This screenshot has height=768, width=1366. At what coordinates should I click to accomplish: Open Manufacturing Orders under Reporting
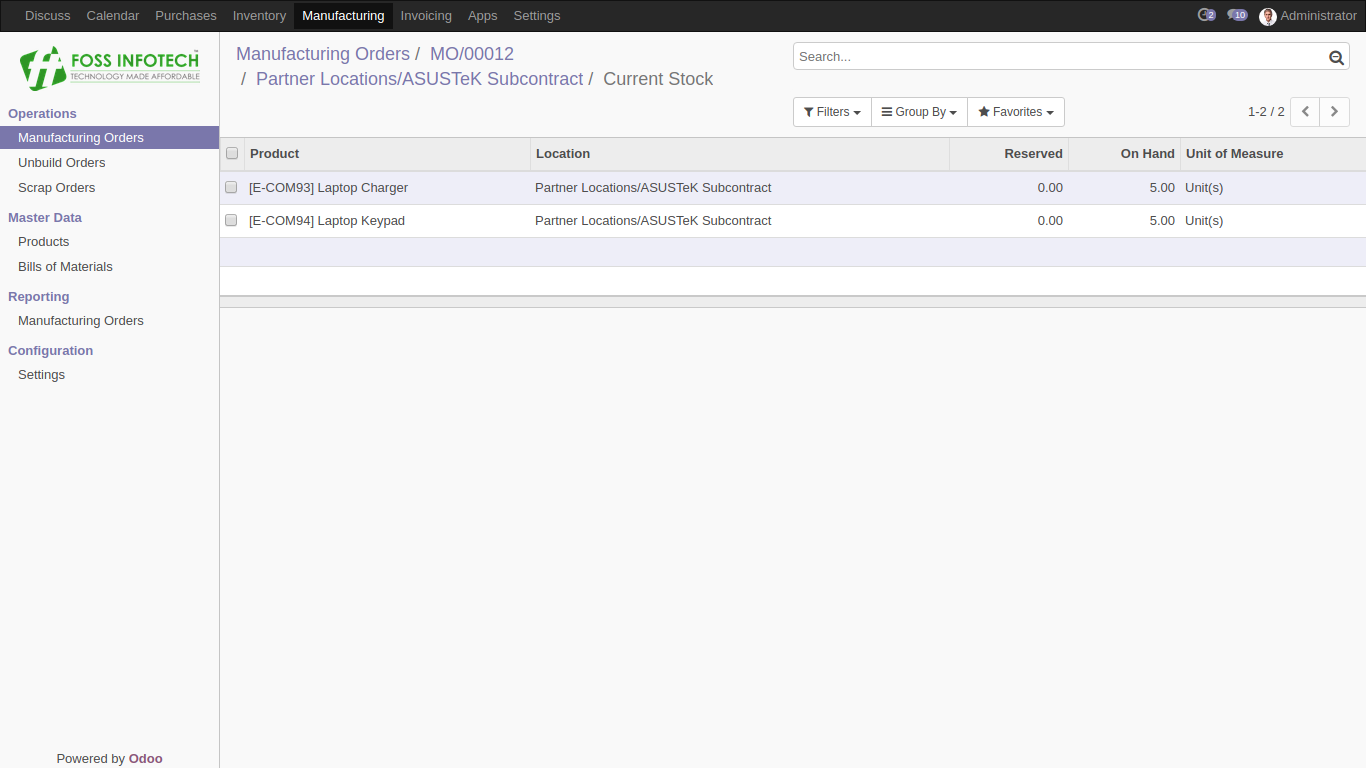click(109, 321)
